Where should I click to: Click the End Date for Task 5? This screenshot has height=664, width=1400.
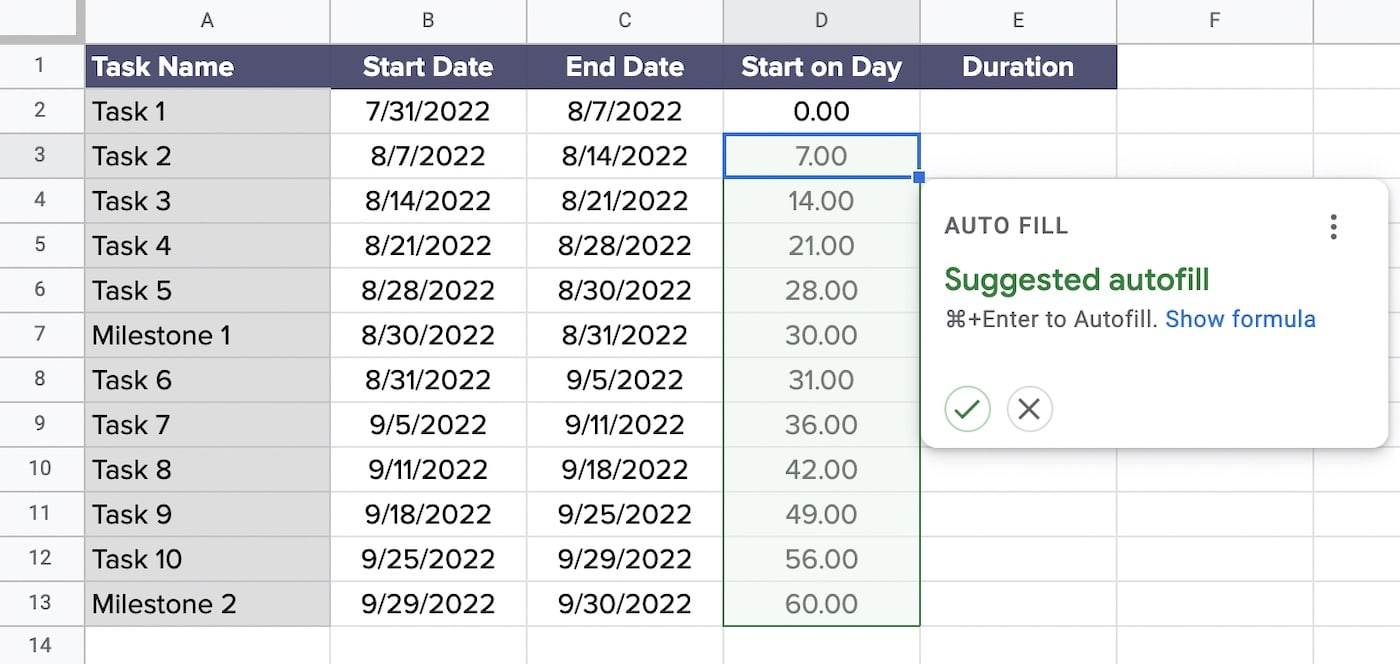pos(624,290)
